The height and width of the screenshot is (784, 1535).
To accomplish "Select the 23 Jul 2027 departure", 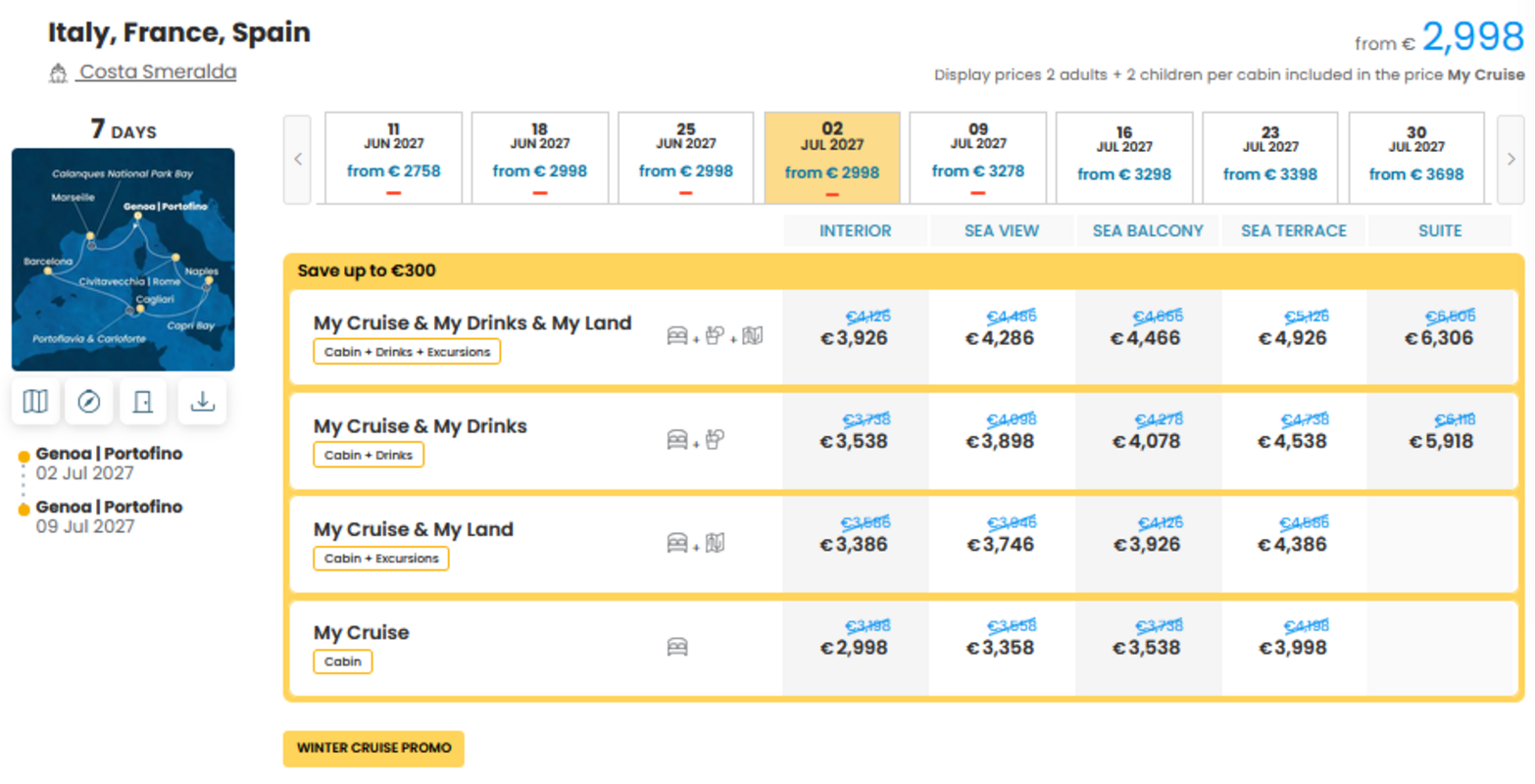I will pyautogui.click(x=1270, y=158).
